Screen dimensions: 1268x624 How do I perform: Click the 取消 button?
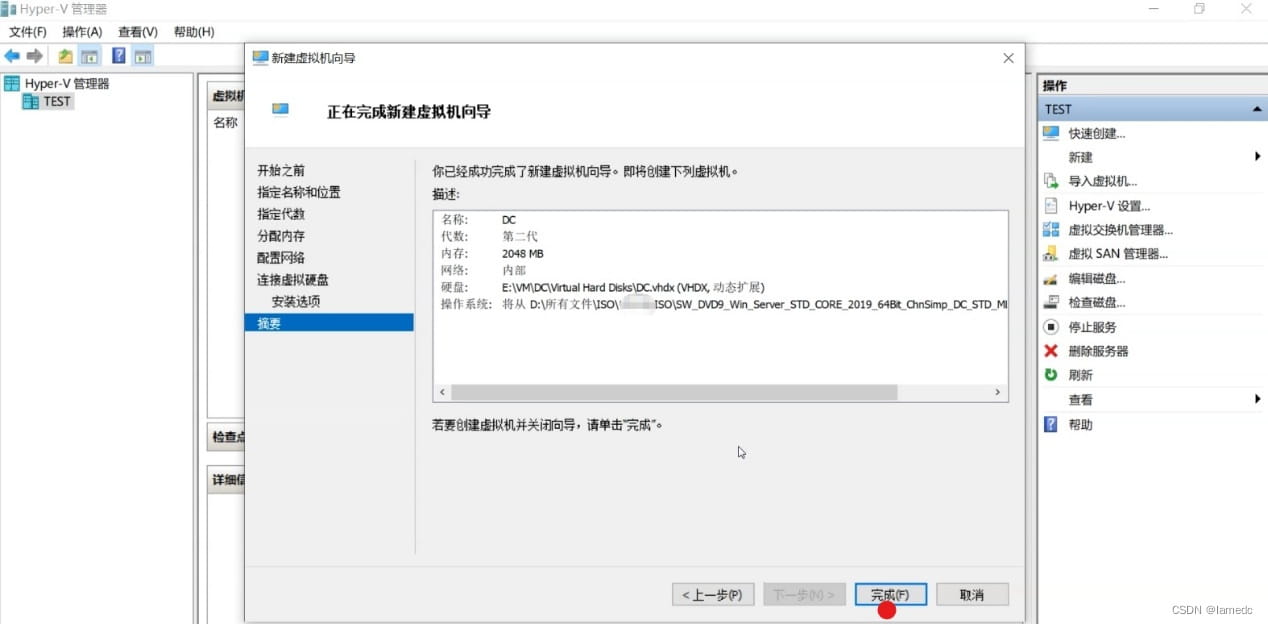[972, 595]
